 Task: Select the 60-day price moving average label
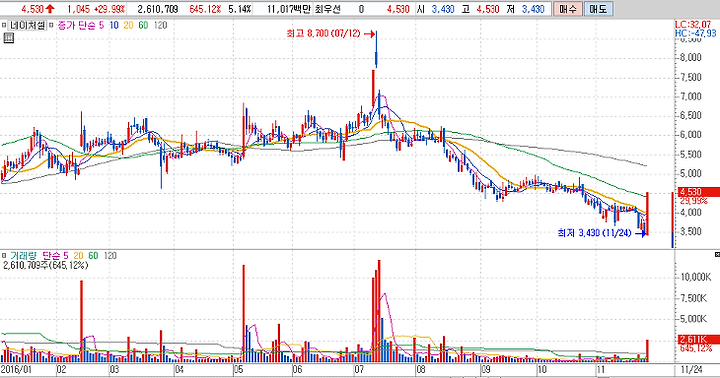pos(143,25)
